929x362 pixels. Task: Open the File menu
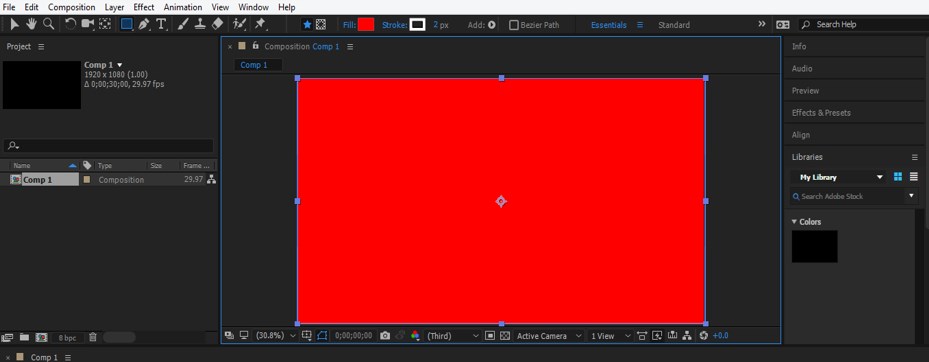[x=9, y=7]
